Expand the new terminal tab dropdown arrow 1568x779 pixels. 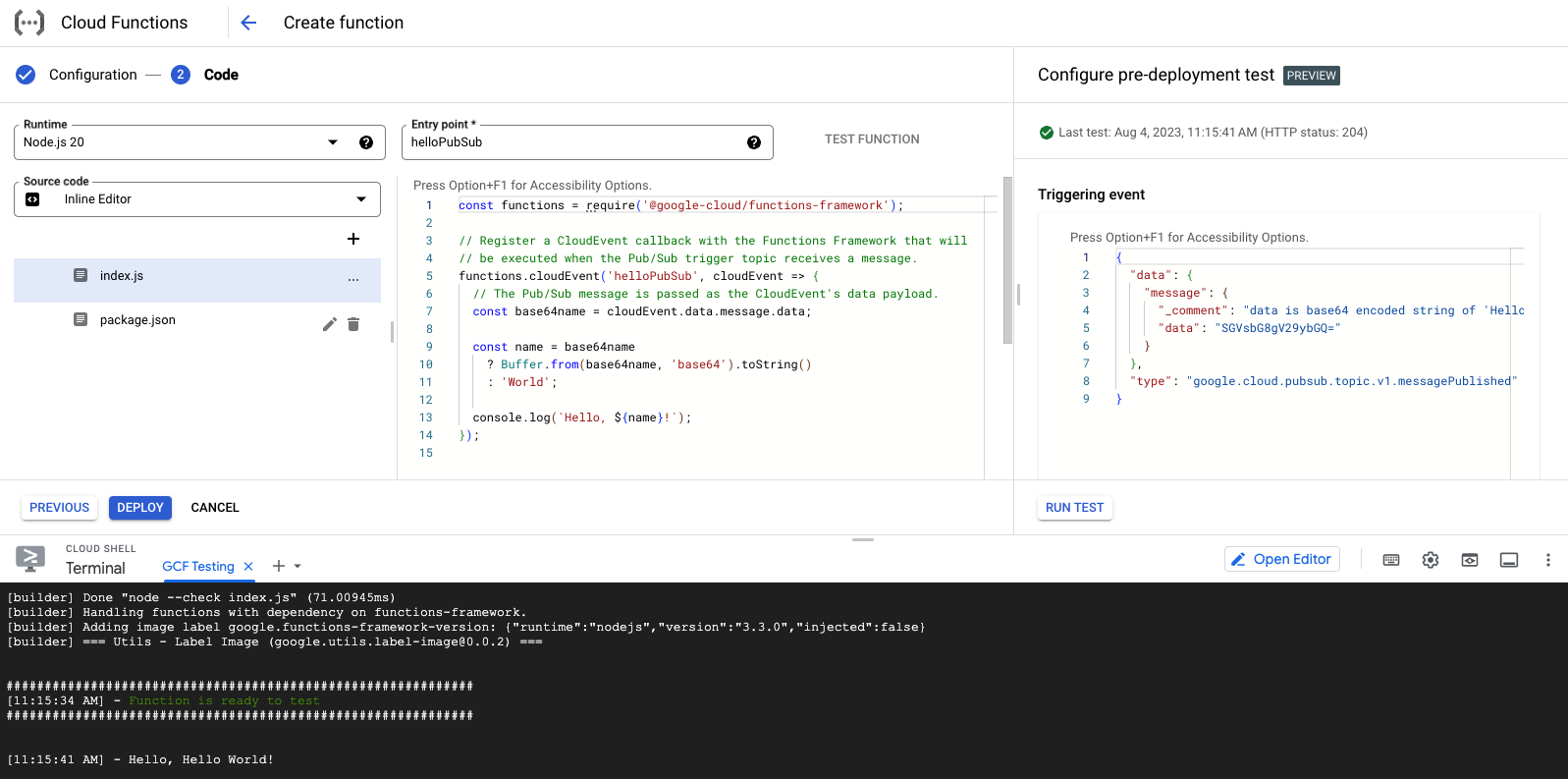coord(297,567)
